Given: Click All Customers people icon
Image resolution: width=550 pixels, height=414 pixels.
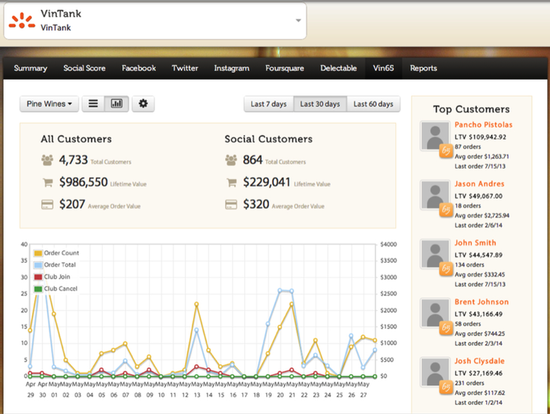Looking at the screenshot, I should coord(47,160).
